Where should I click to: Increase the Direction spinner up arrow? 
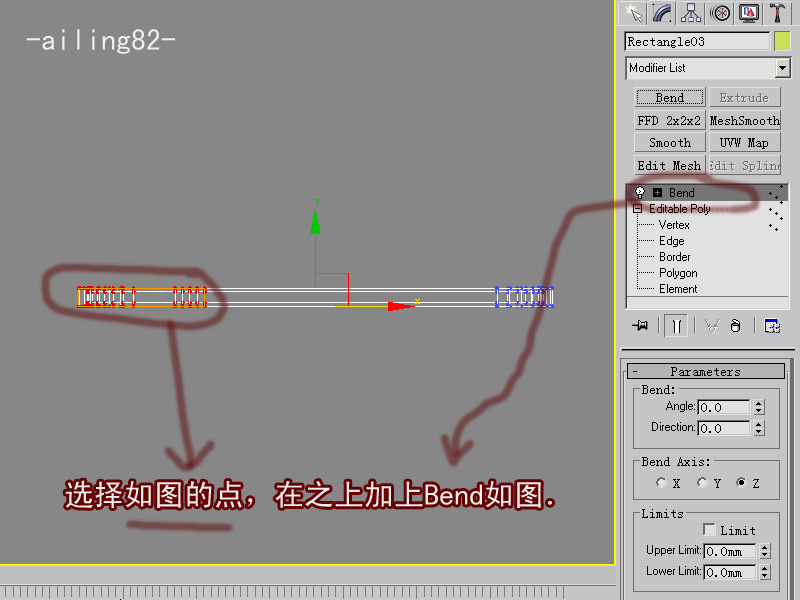tap(759, 424)
